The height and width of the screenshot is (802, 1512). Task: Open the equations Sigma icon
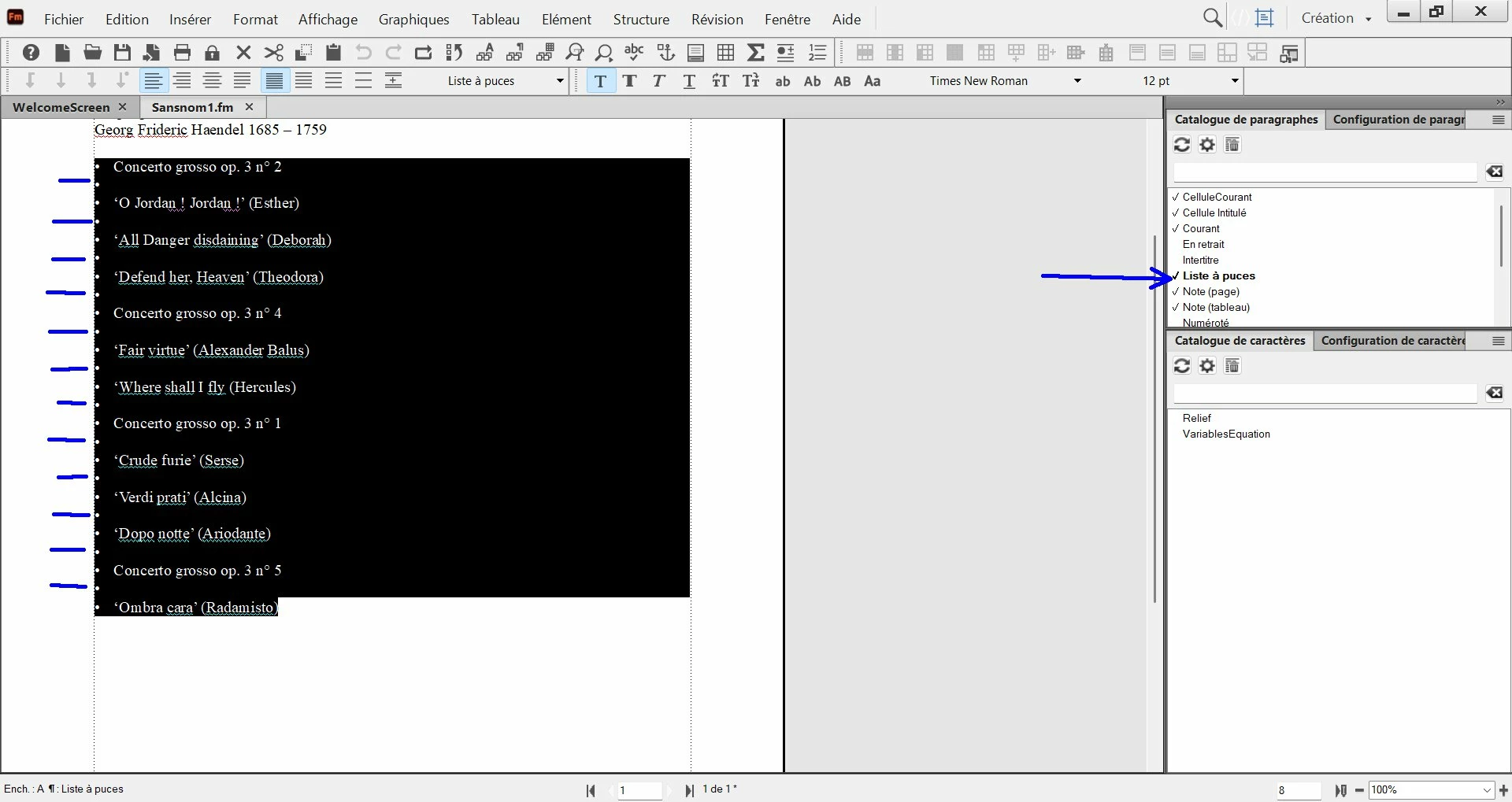click(755, 53)
